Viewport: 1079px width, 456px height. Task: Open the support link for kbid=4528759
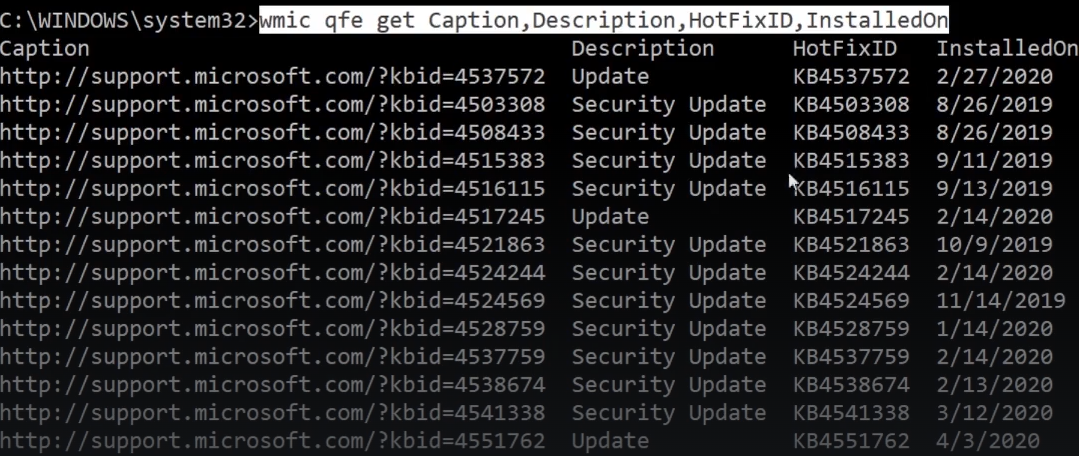272,328
